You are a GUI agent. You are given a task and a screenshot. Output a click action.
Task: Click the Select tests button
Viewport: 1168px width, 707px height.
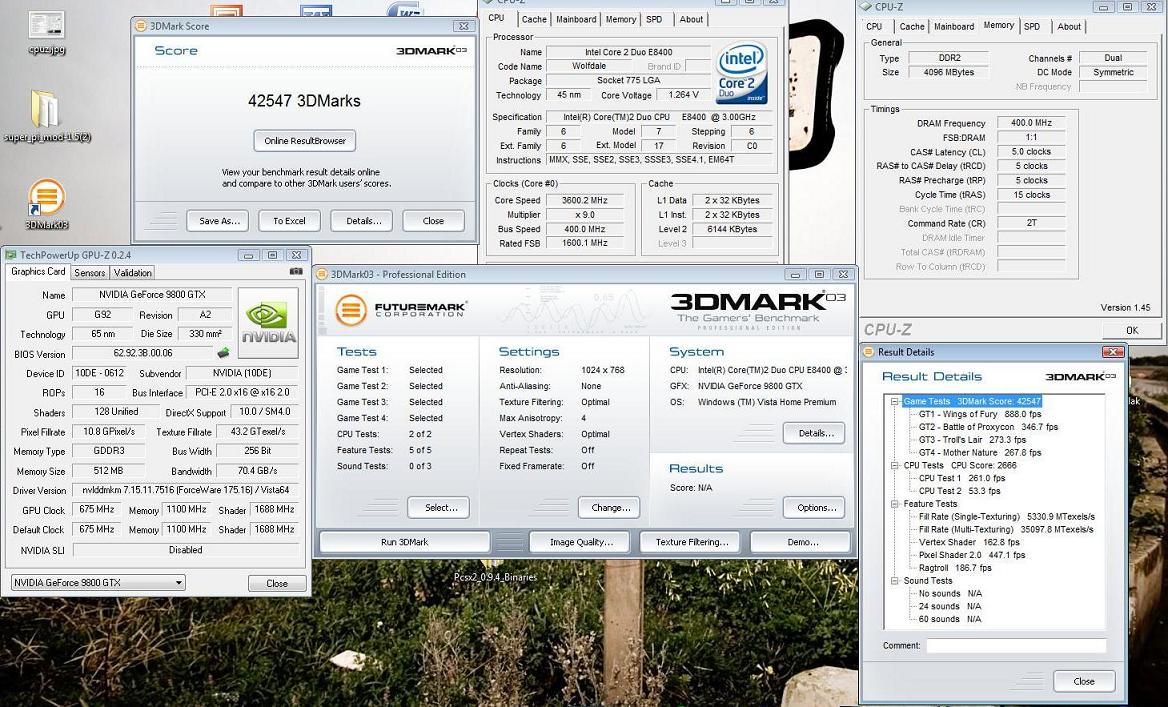tap(441, 507)
